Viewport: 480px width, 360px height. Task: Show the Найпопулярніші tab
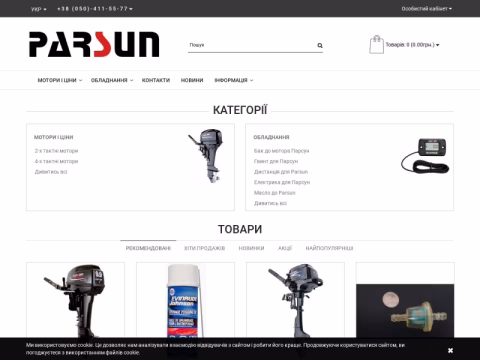[329, 248]
